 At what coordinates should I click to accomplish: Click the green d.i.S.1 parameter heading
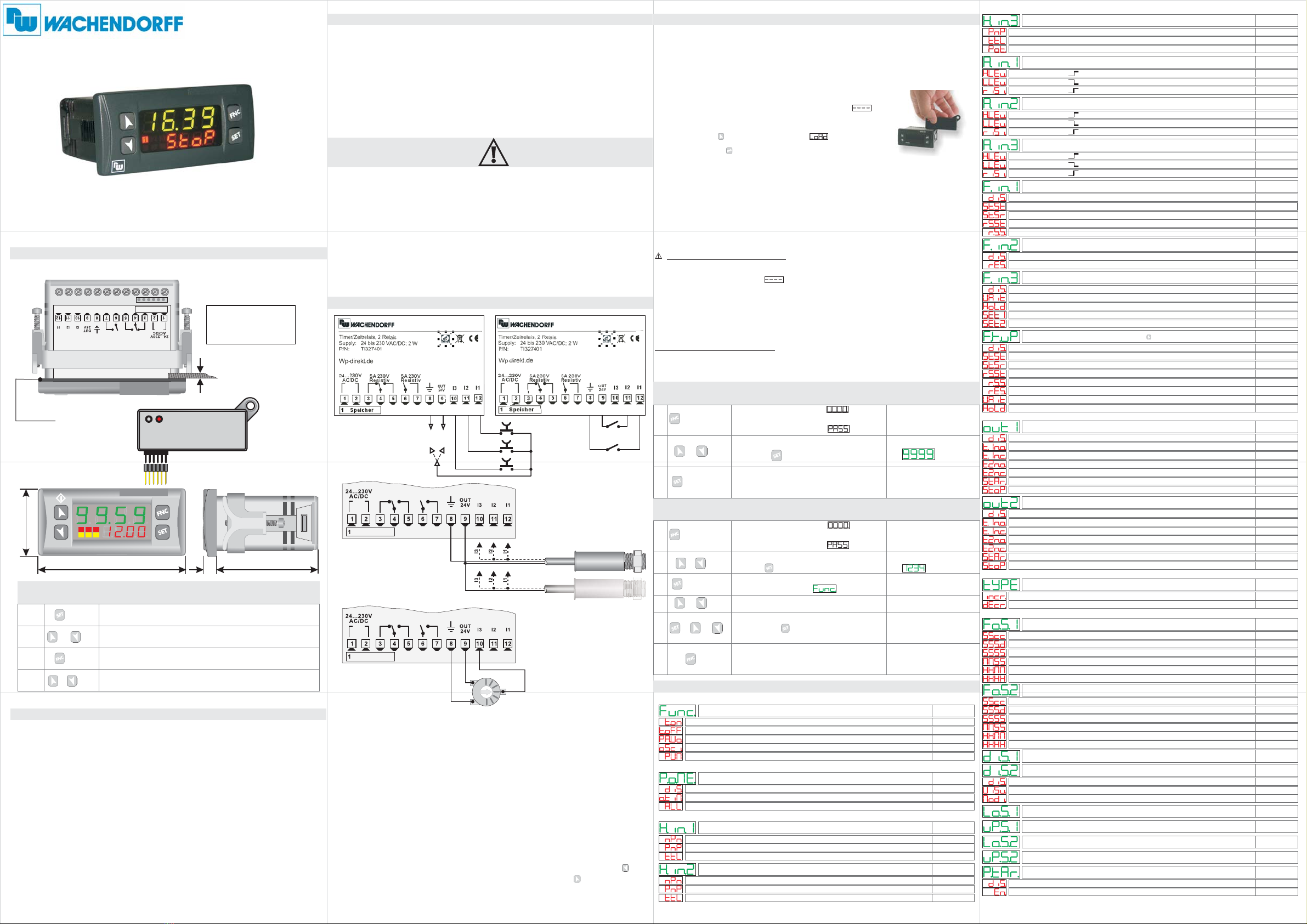click(x=1001, y=757)
